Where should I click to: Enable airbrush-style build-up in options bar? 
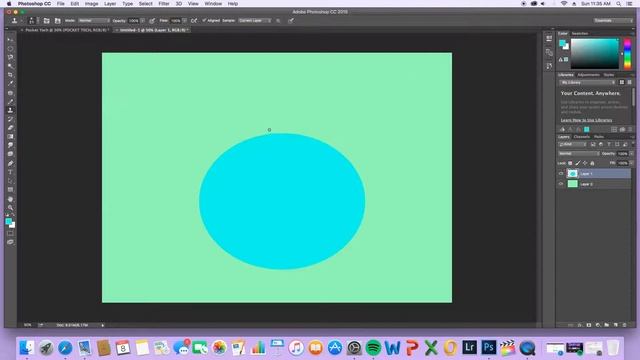pyautogui.click(x=194, y=20)
